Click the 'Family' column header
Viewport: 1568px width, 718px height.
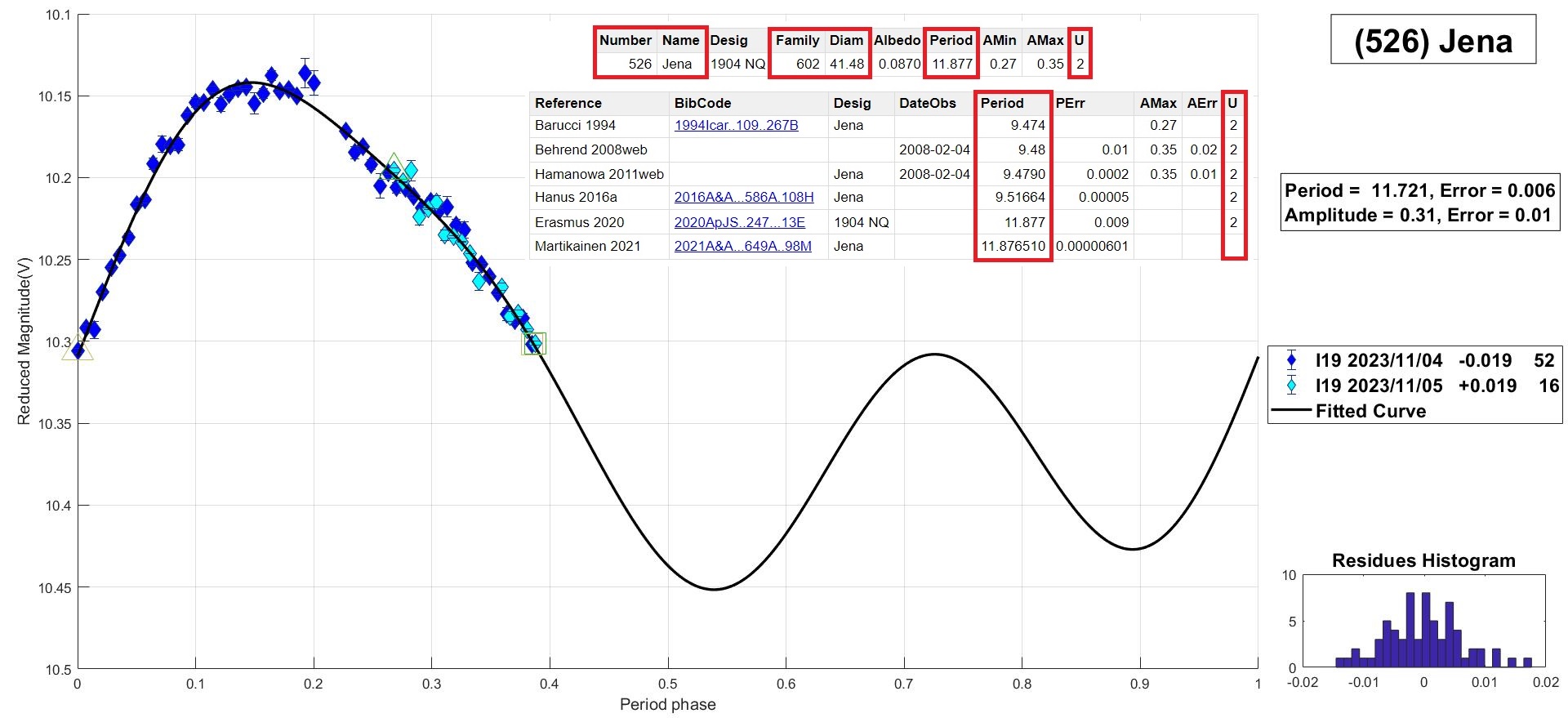pos(797,40)
